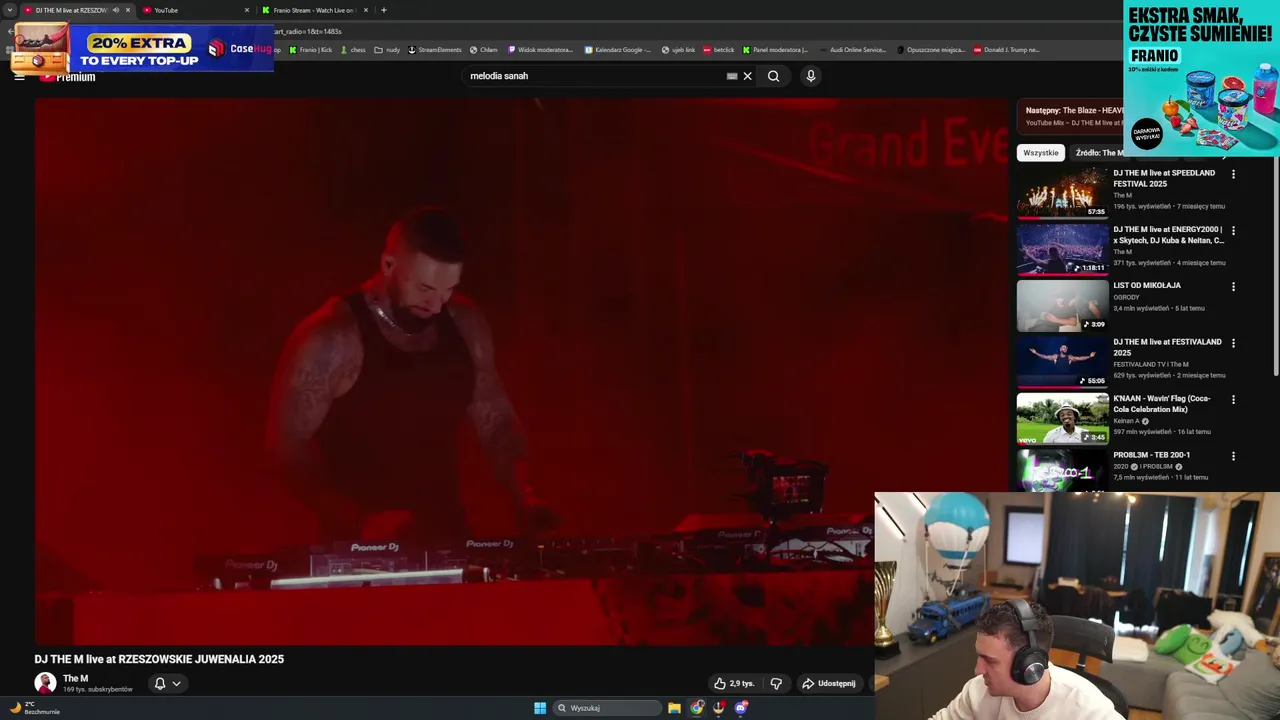This screenshot has width=1280, height=720.
Task: Open the Donald J. Trump bookmark
Action: click(1007, 50)
